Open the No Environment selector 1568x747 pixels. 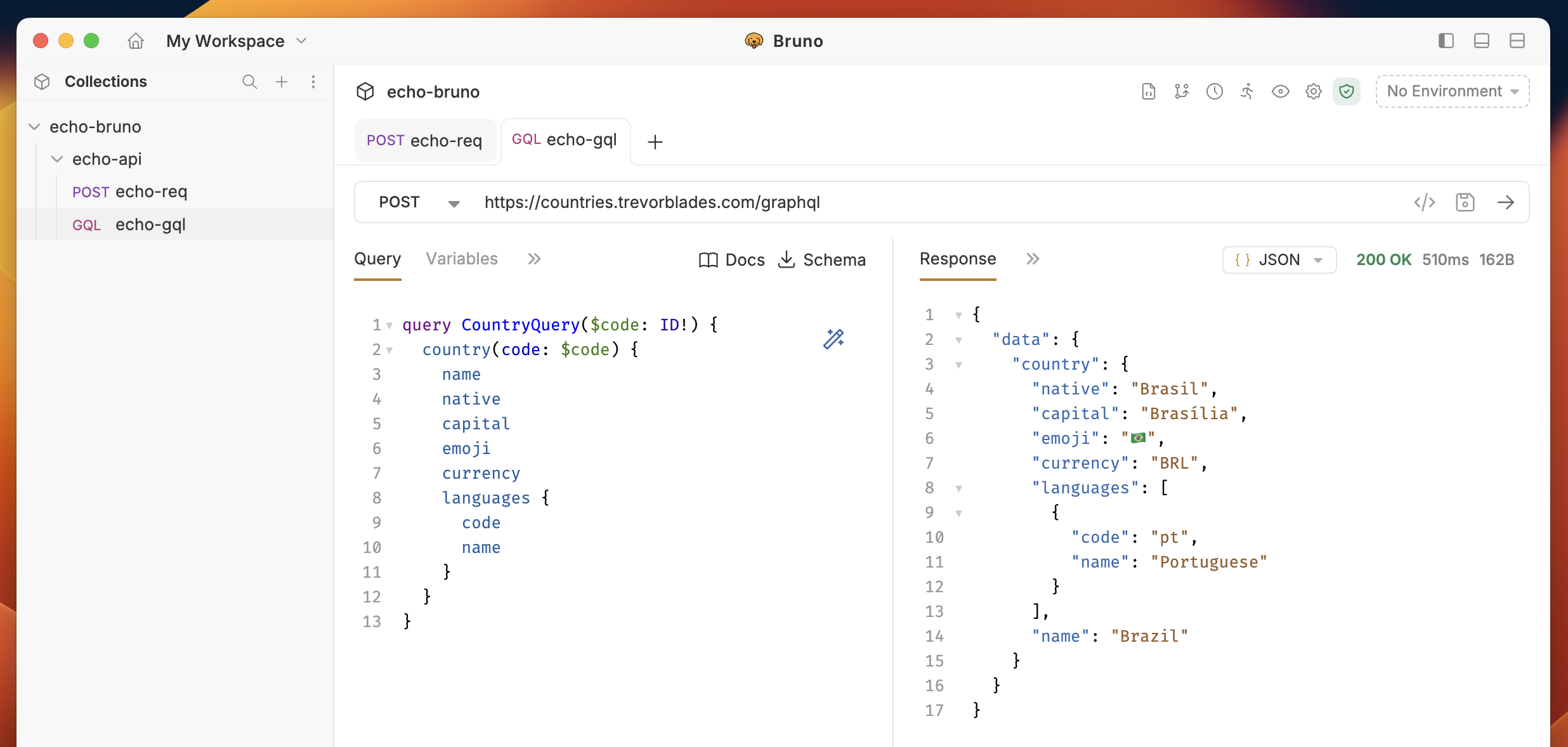coord(1452,91)
